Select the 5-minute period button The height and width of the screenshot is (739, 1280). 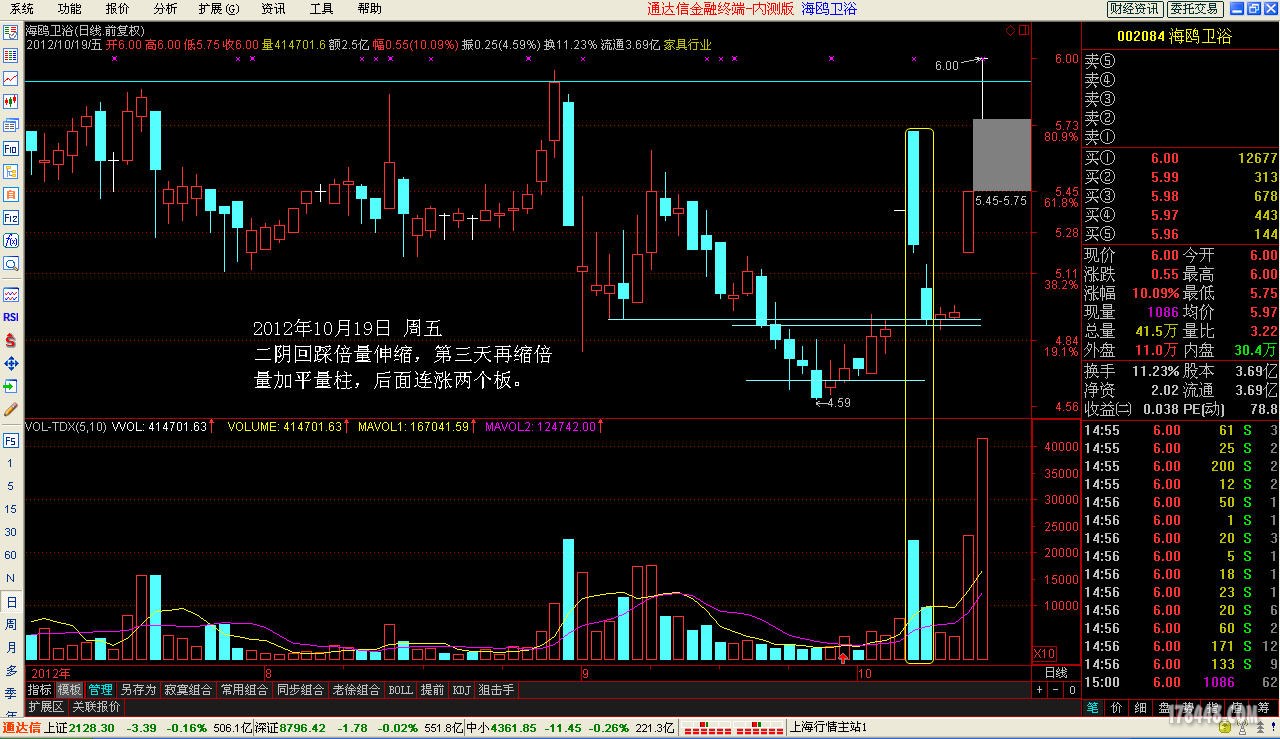pos(11,487)
